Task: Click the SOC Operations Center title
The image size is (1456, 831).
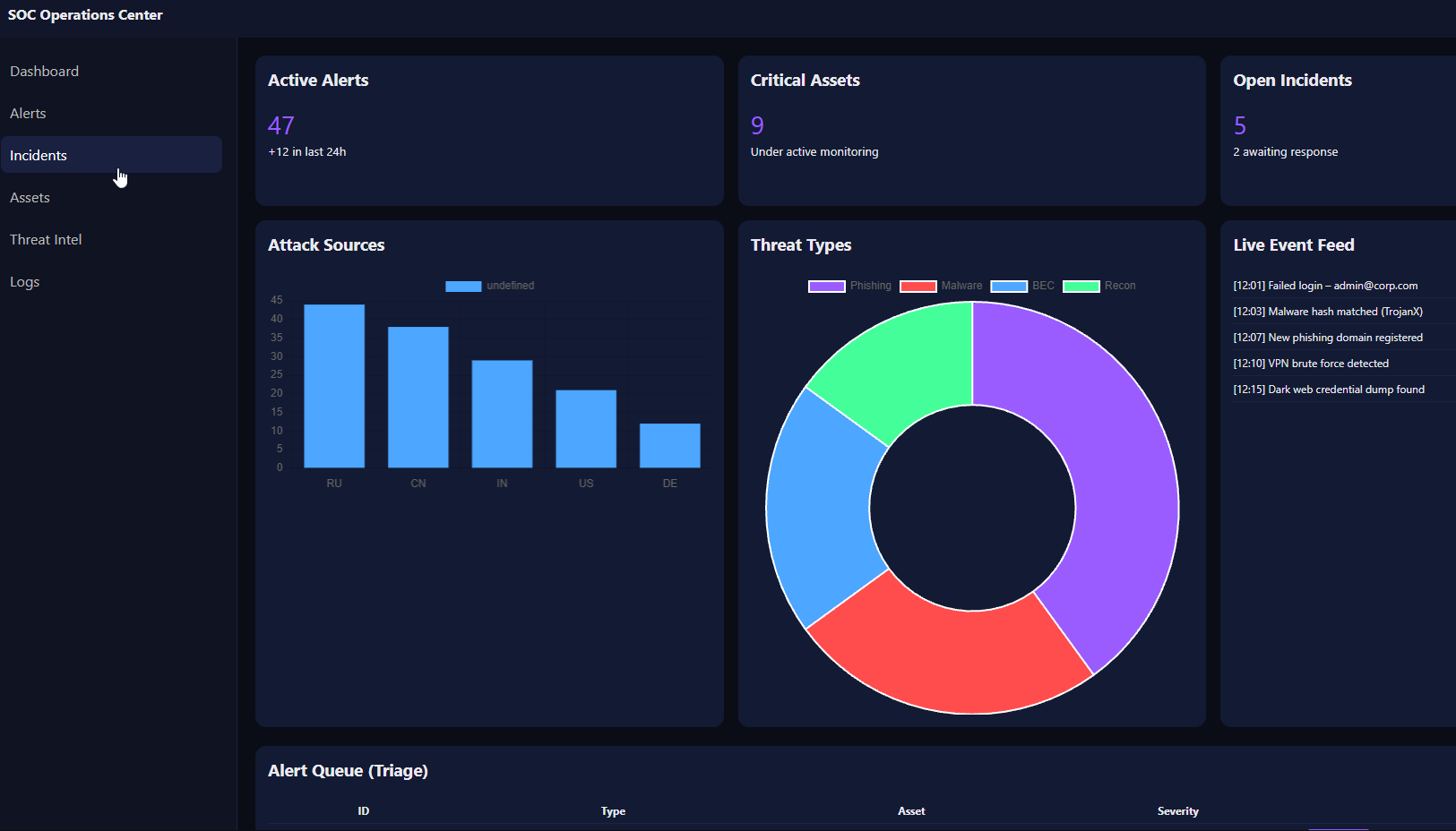Action: (85, 15)
